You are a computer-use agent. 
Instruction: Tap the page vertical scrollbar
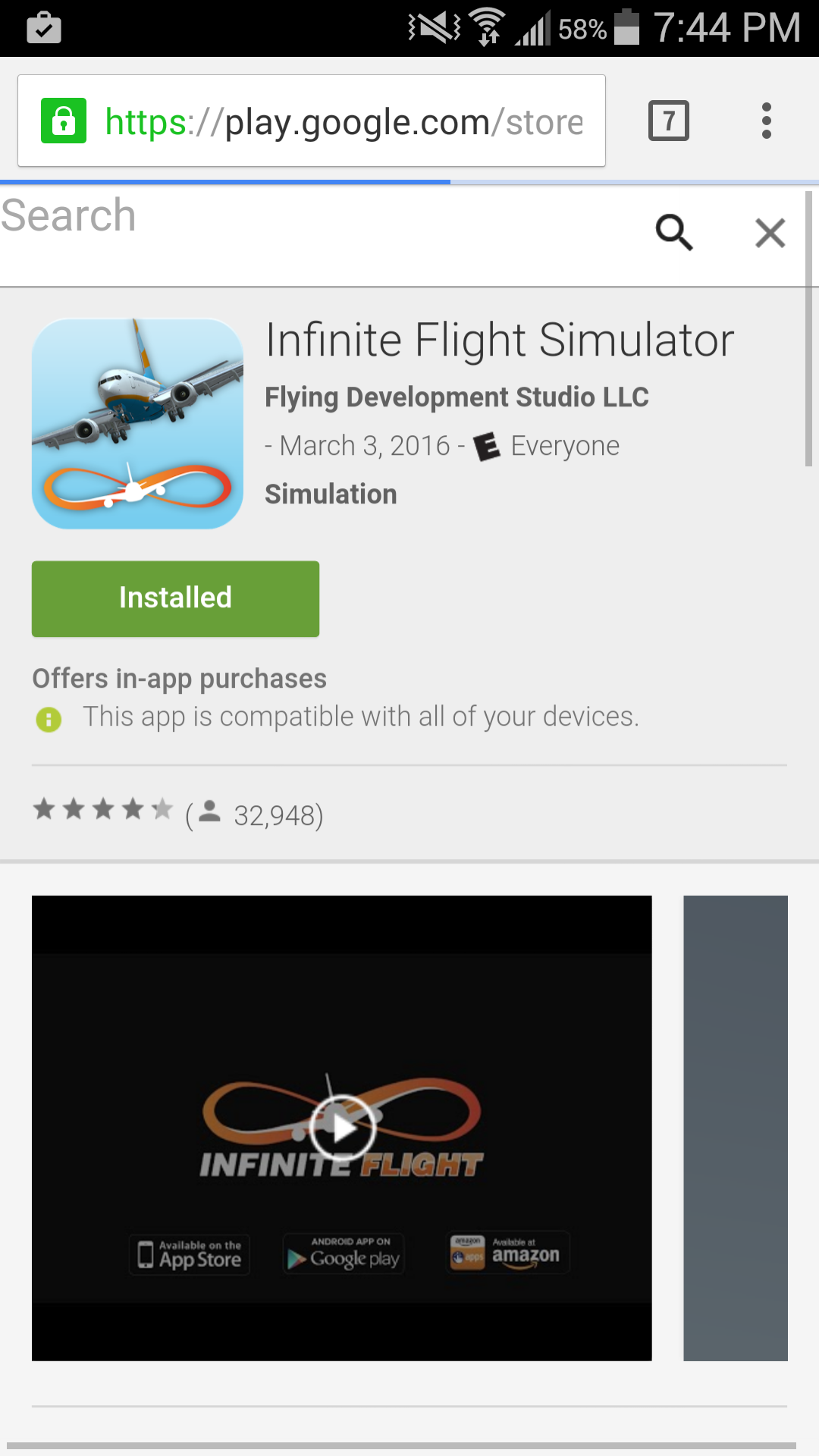[x=809, y=328]
